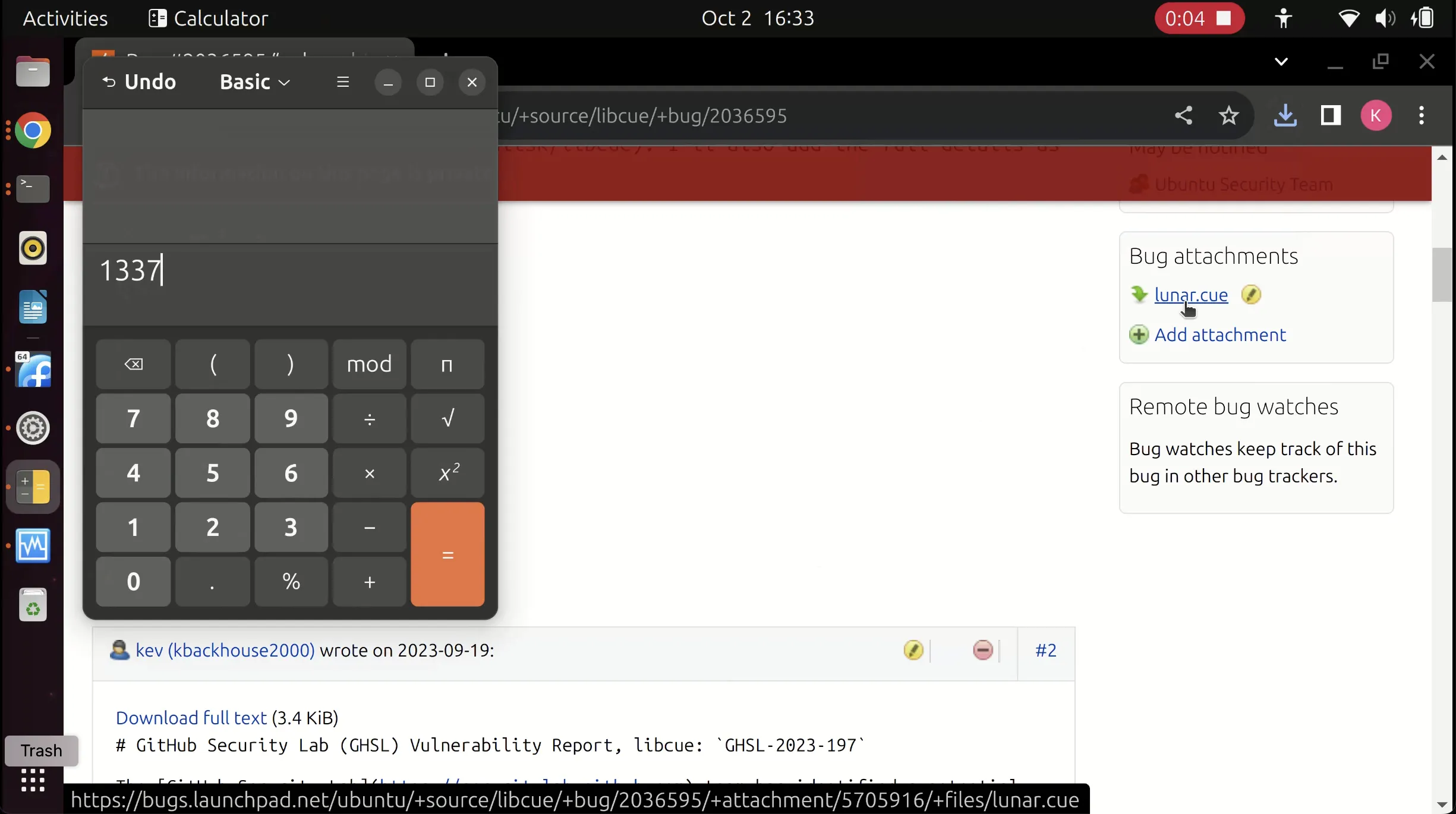Click the square root (√) button
The width and height of the screenshot is (1456, 814).
[447, 418]
